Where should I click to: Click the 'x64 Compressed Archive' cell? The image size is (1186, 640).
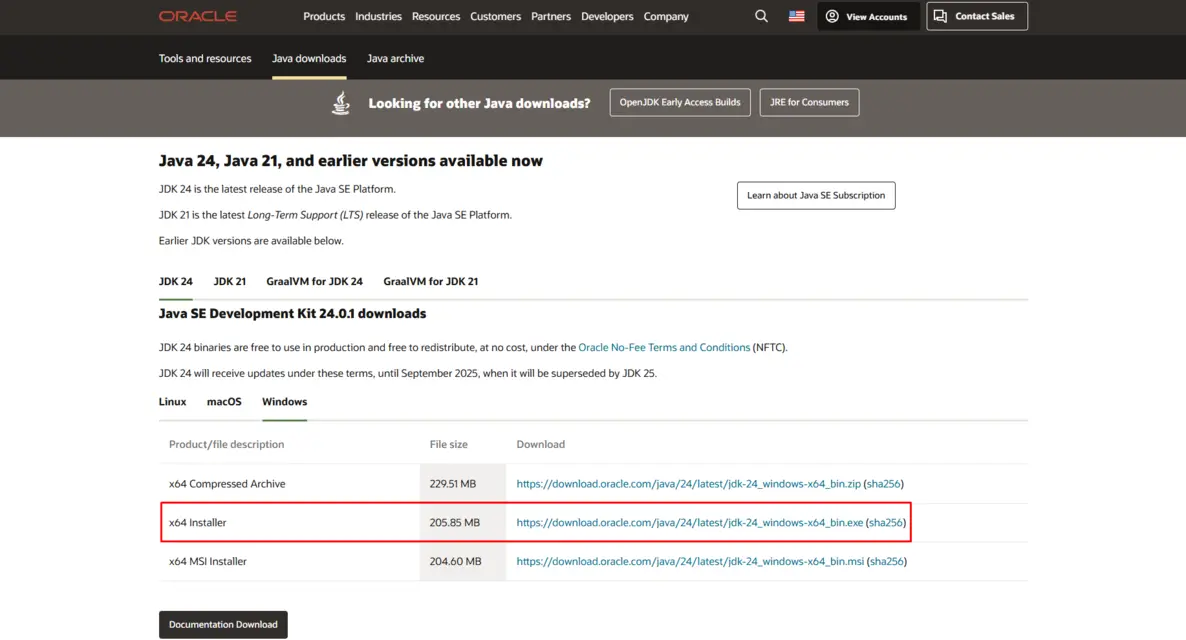227,483
